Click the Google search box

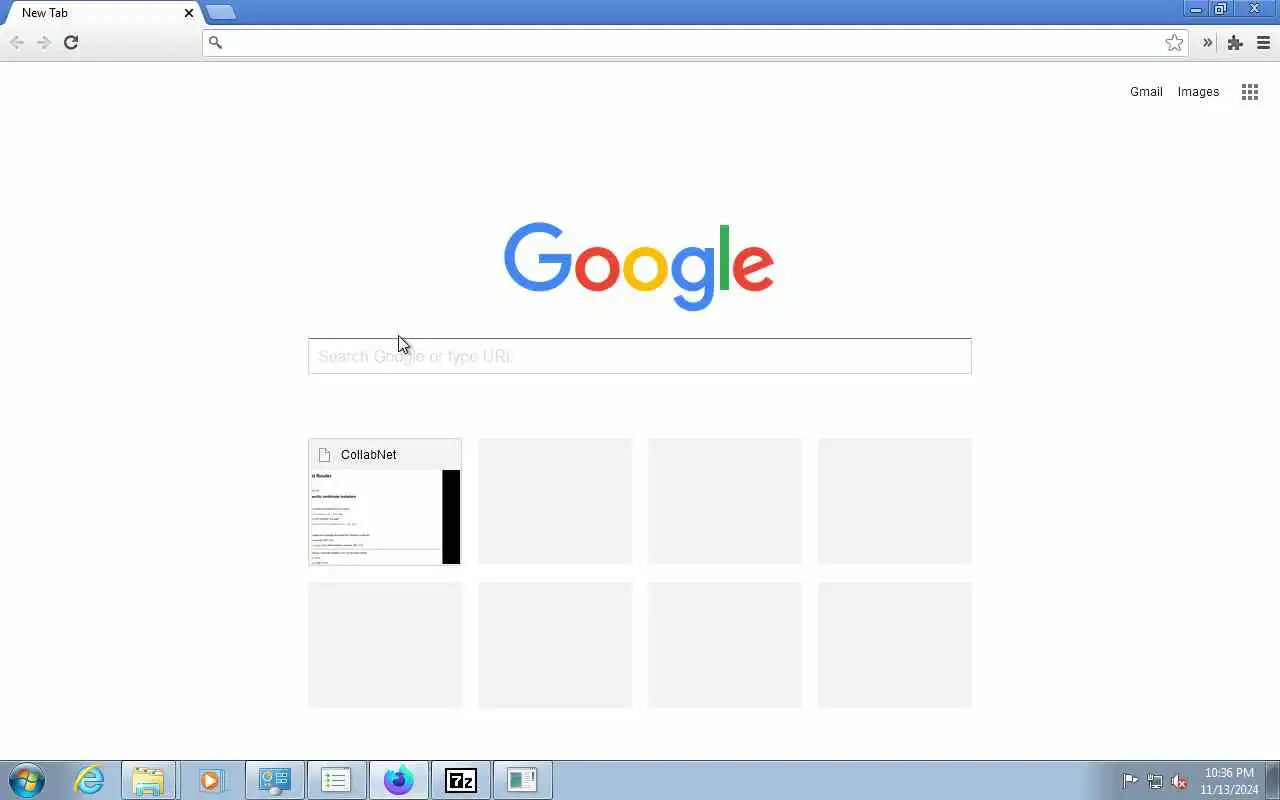(x=640, y=356)
